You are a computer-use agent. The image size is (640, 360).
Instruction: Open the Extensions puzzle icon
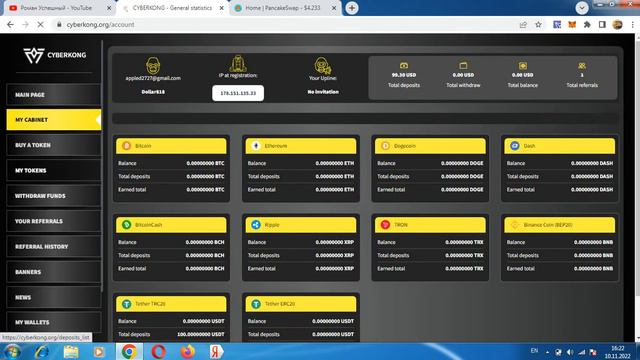coord(587,24)
